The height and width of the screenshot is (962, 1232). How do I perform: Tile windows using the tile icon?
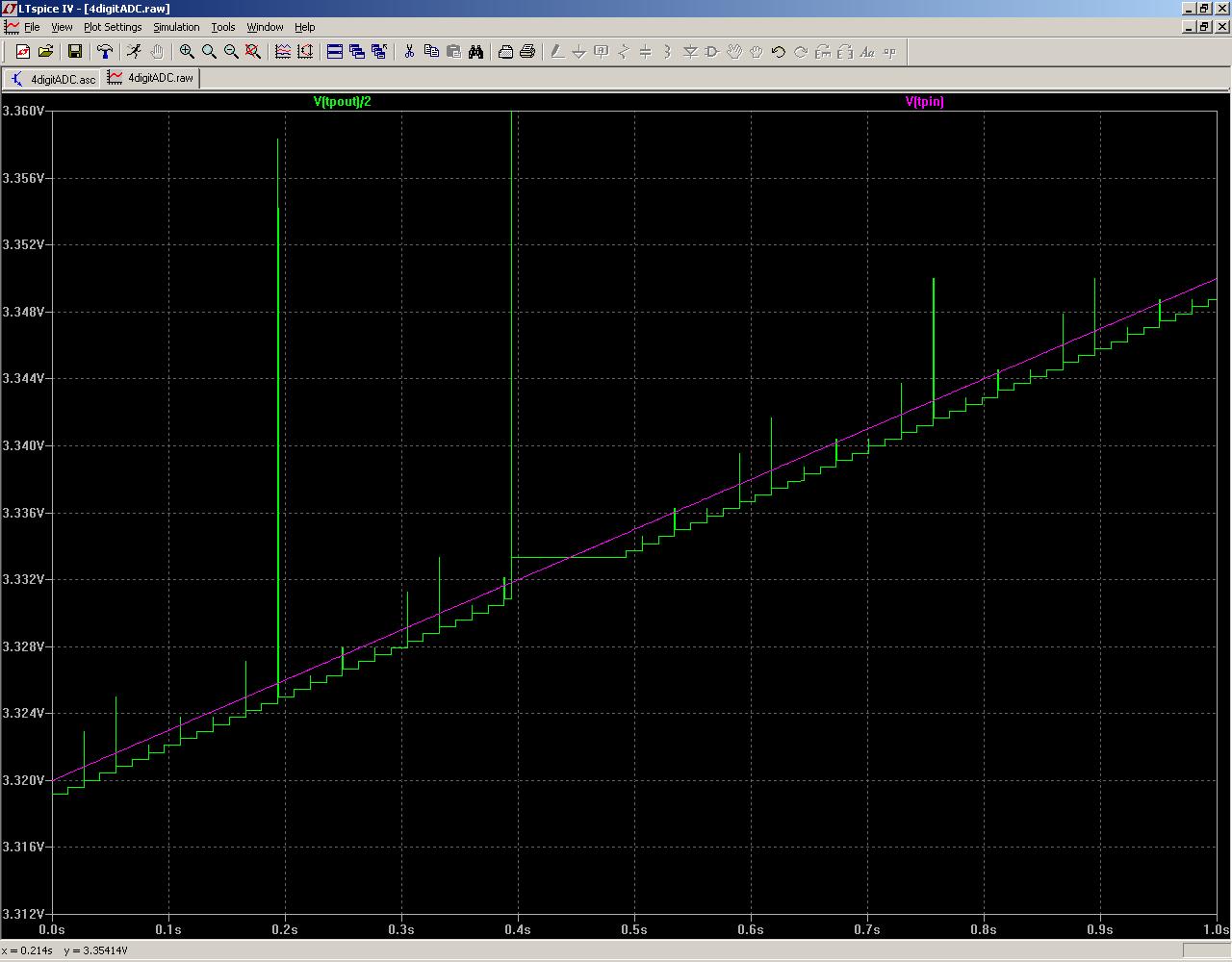coord(335,52)
